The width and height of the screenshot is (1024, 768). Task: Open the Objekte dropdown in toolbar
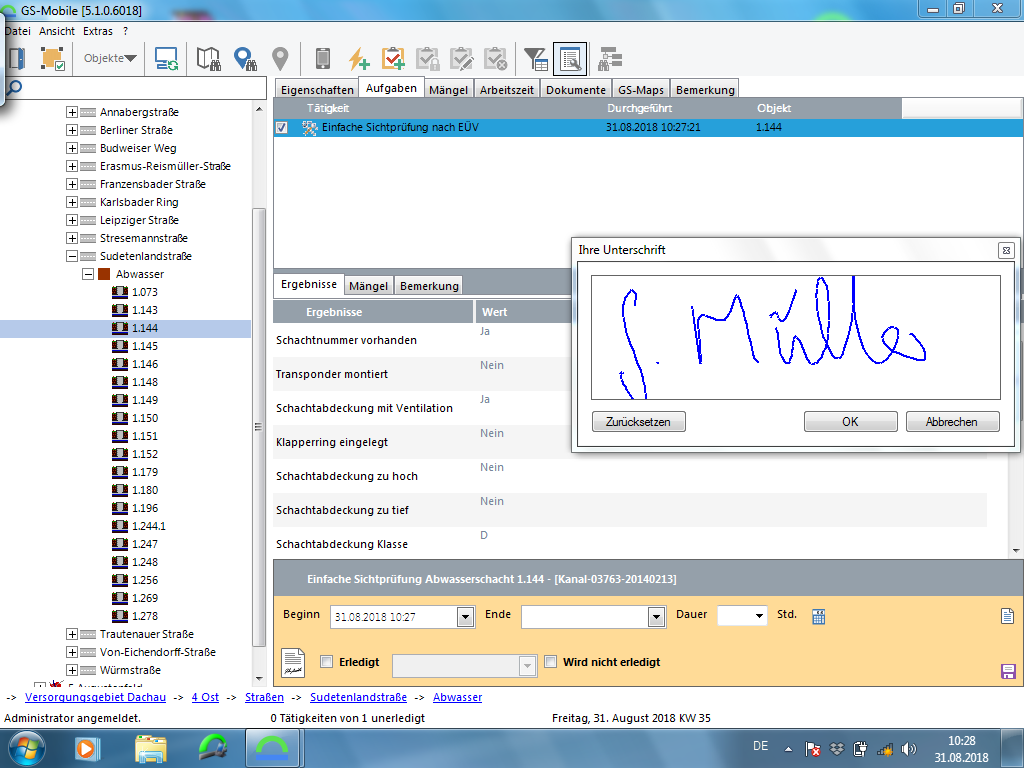tap(110, 58)
